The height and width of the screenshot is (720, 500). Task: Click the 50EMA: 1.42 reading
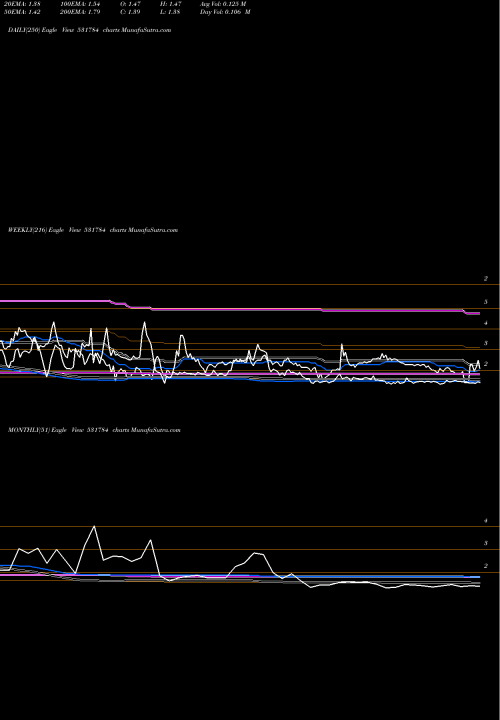pyautogui.click(x=22, y=12)
